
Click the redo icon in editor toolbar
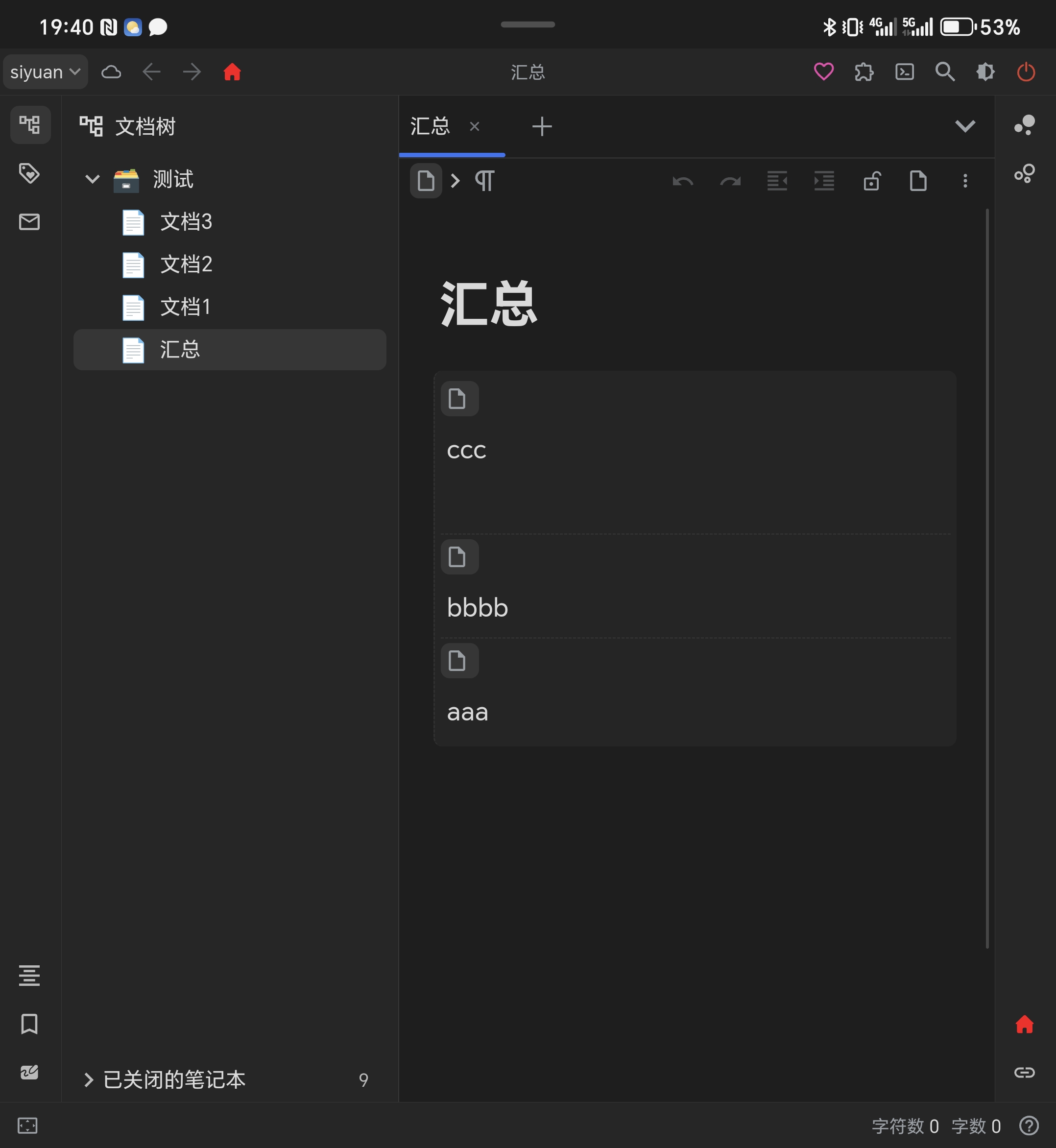tap(730, 181)
